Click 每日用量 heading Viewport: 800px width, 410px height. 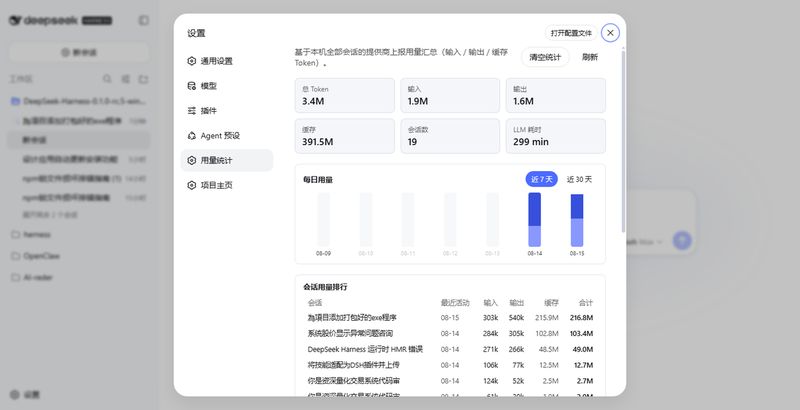318,180
